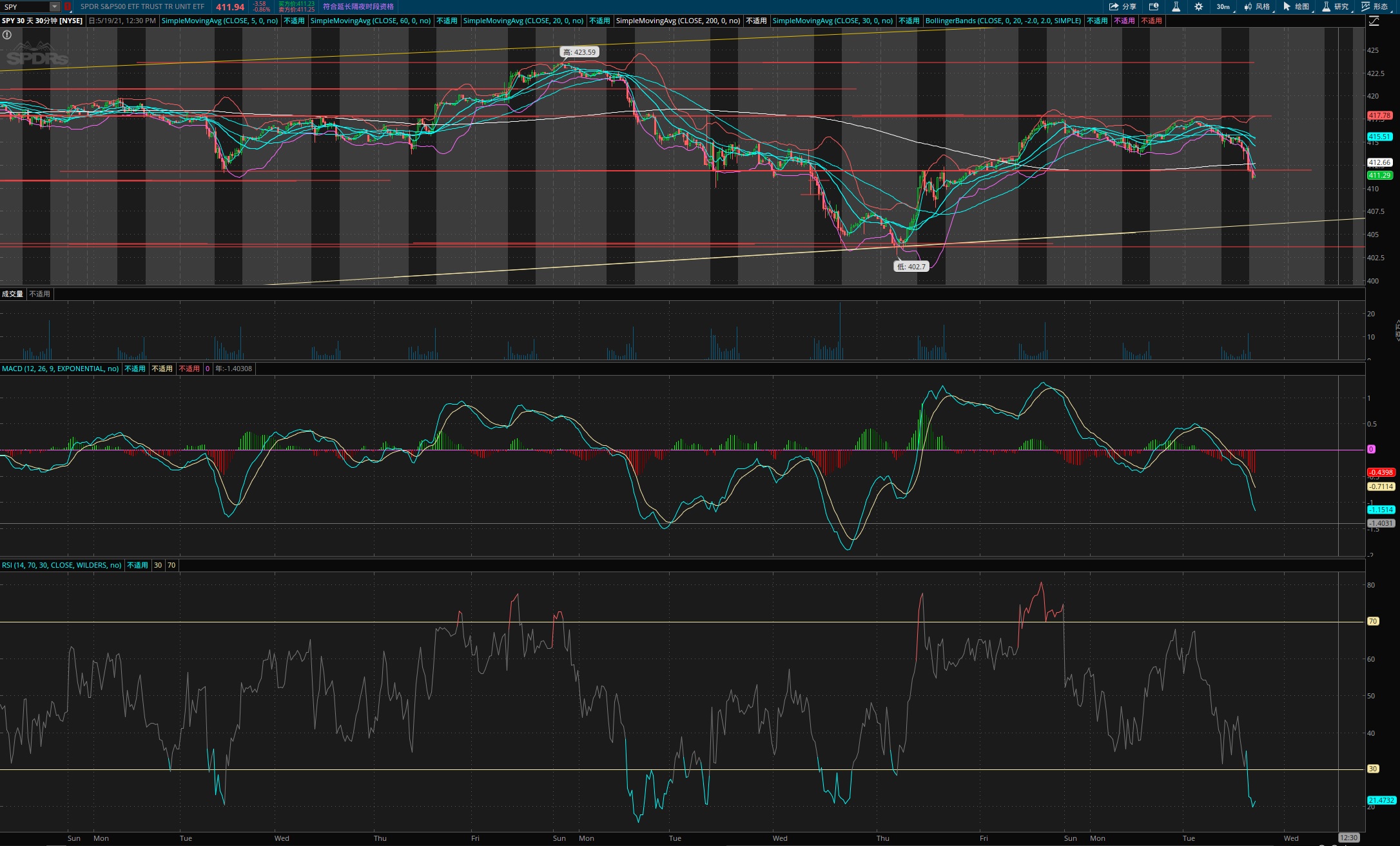Click the extended-hours eligibility label
The width and height of the screenshot is (1400, 846).
(358, 6)
